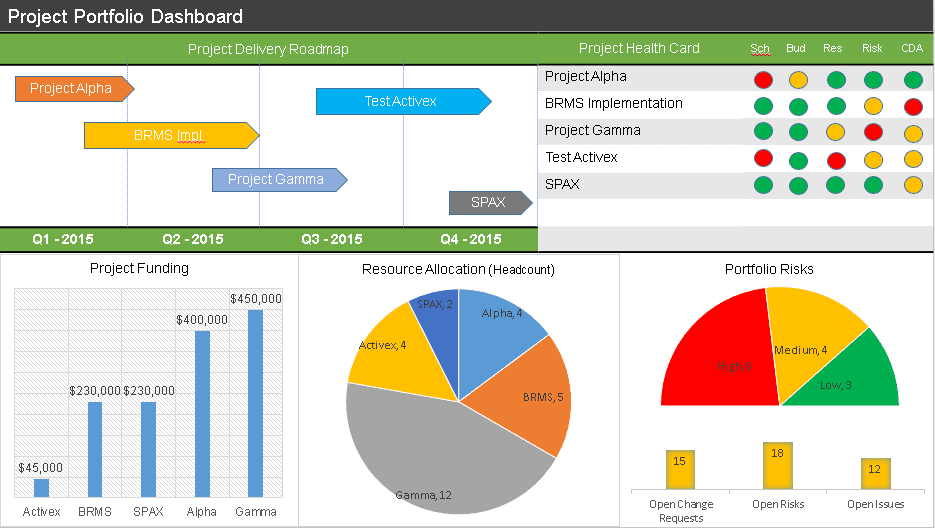
Task: Click the Open Risks bar showing 18
Action: click(778, 465)
